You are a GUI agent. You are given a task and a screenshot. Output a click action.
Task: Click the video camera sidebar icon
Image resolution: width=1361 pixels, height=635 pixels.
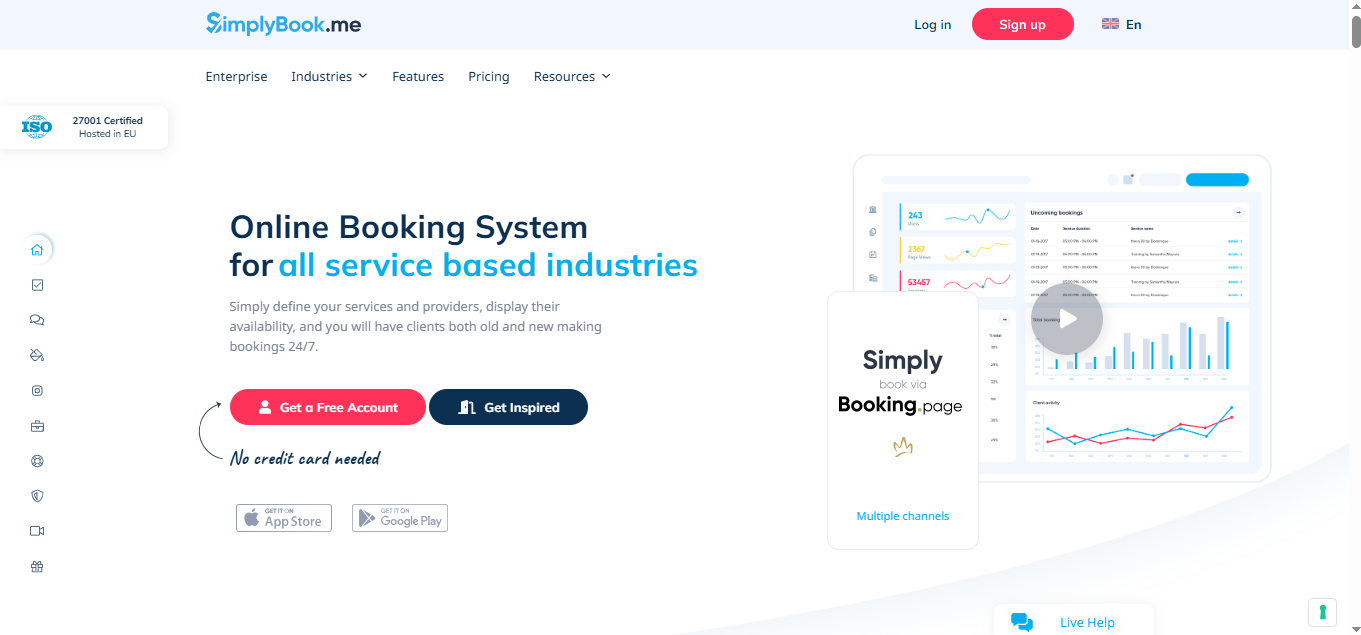(x=37, y=531)
